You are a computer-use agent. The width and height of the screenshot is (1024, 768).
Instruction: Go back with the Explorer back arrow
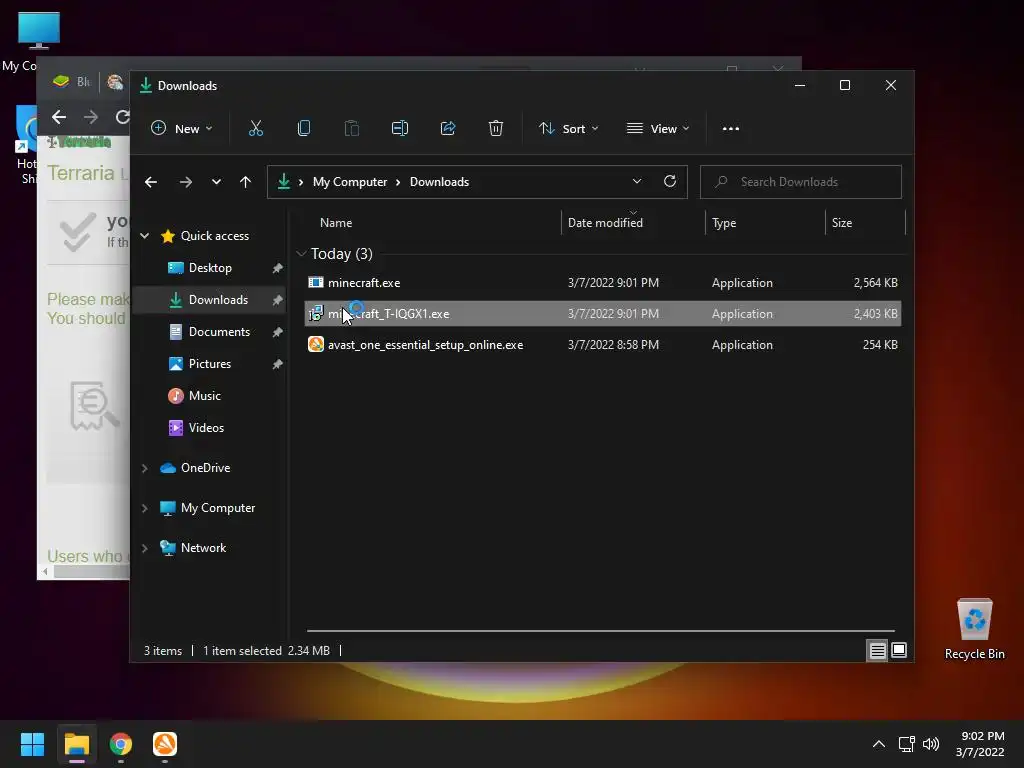click(x=151, y=182)
